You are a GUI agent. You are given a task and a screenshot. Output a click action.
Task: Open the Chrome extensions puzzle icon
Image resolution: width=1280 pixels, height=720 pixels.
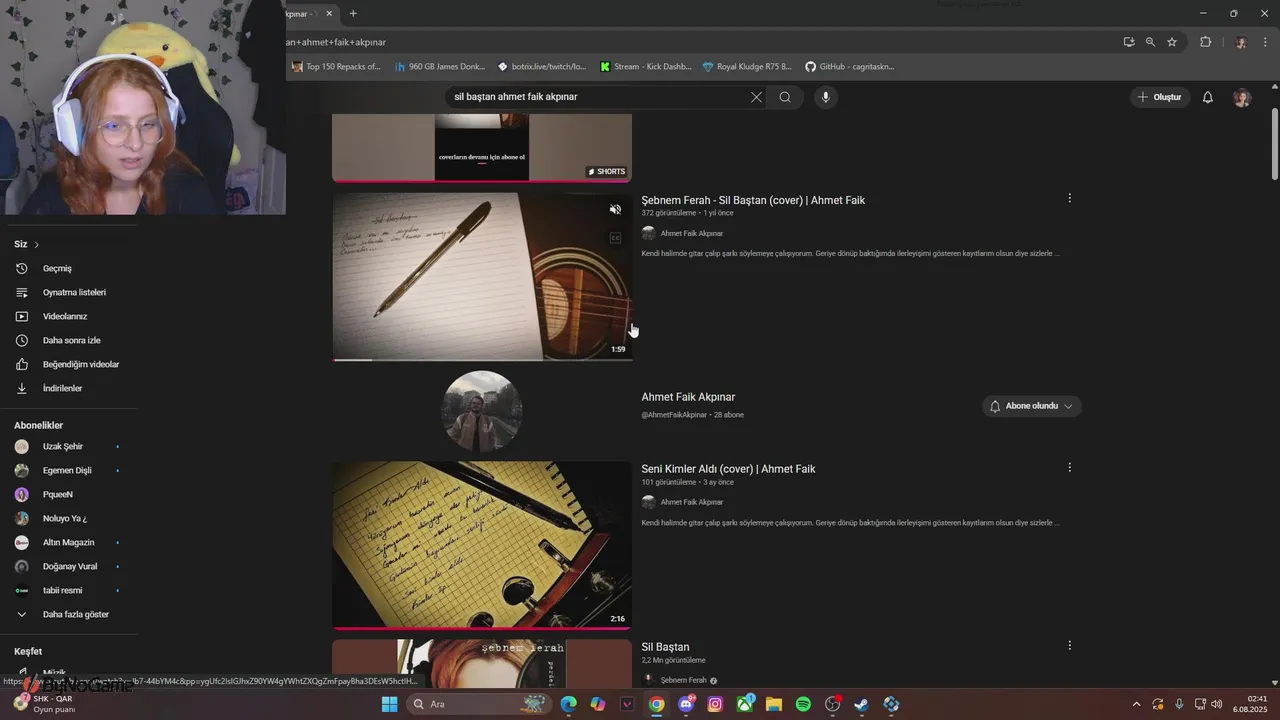(x=1205, y=42)
